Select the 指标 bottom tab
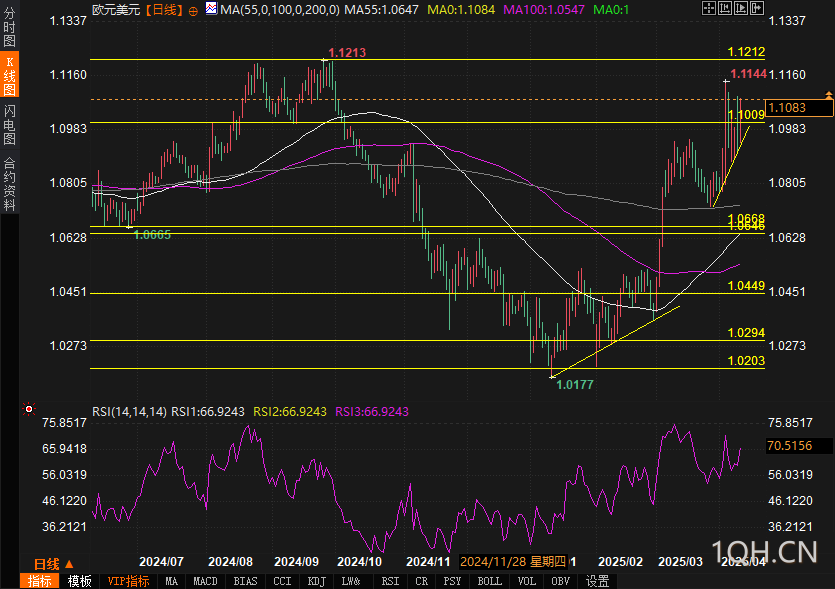Viewport: 835px width, 589px height. (39, 581)
